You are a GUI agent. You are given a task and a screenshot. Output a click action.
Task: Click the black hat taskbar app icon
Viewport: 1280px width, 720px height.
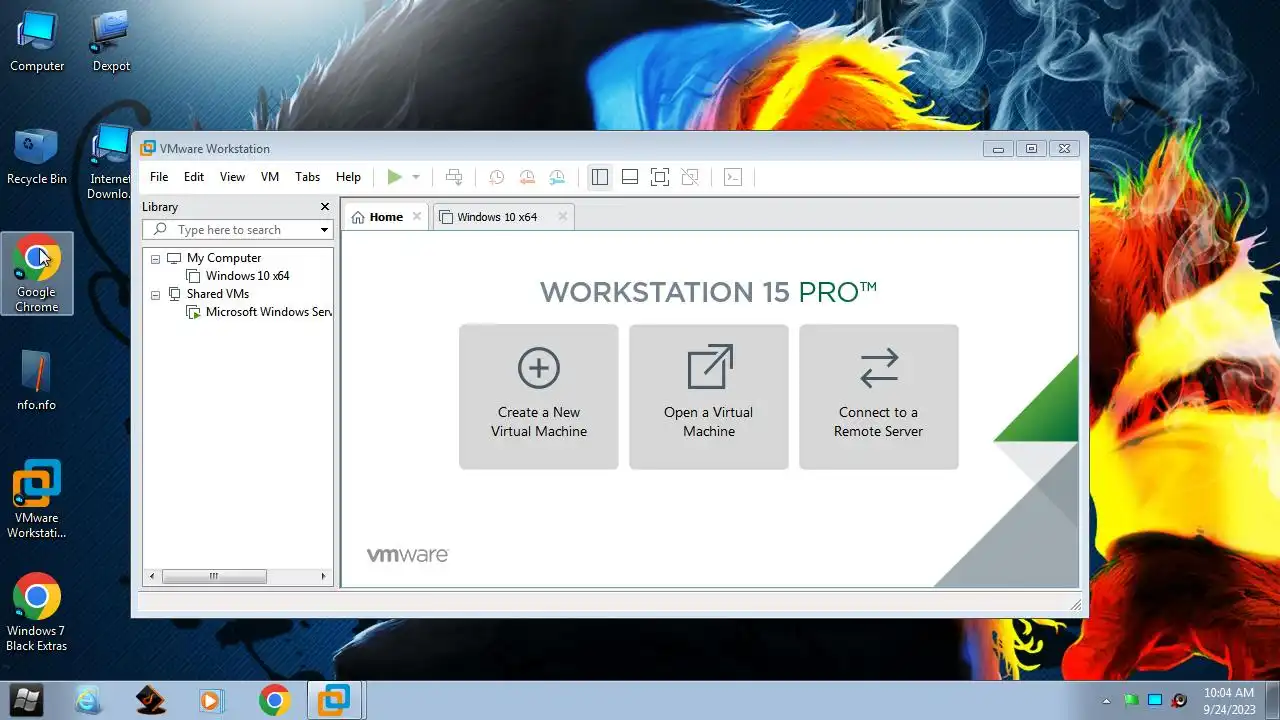pyautogui.click(x=150, y=701)
